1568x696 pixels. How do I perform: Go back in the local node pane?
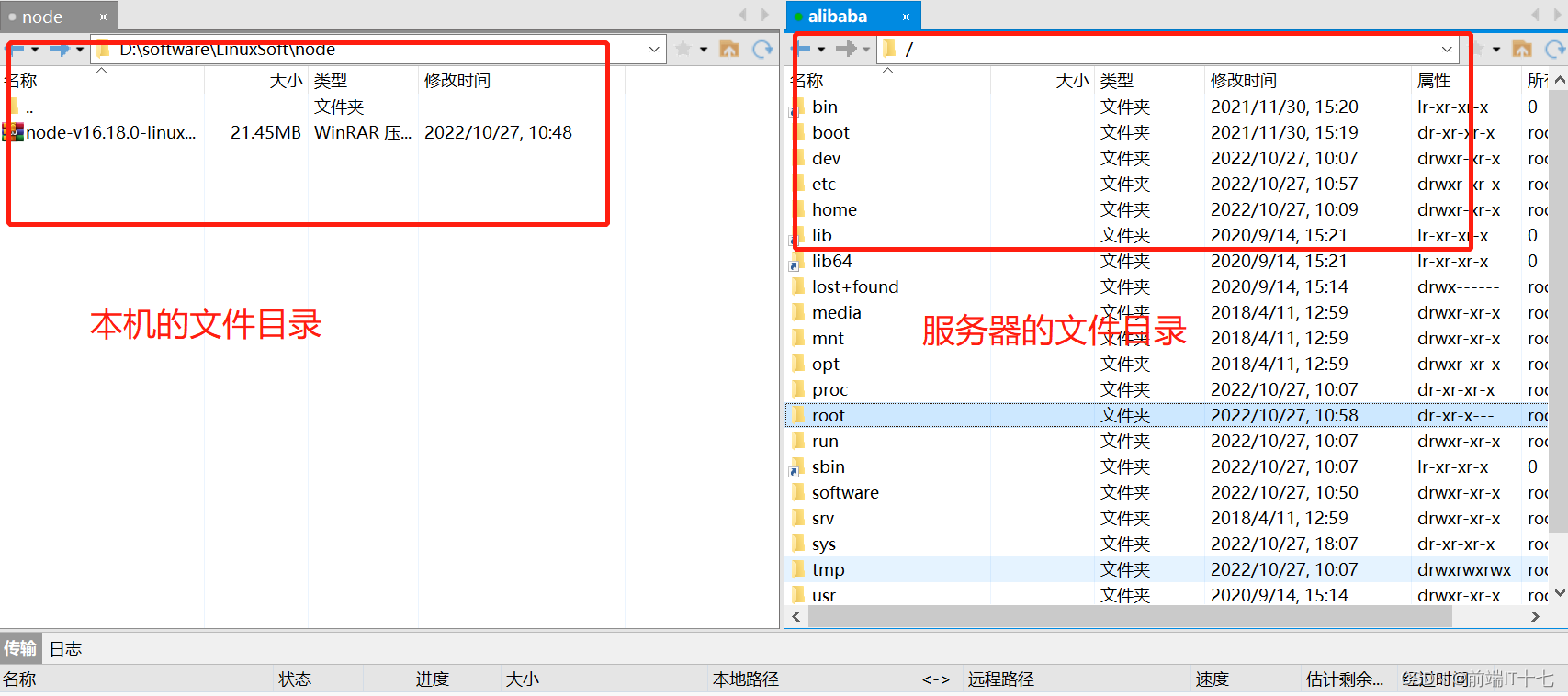(15, 49)
